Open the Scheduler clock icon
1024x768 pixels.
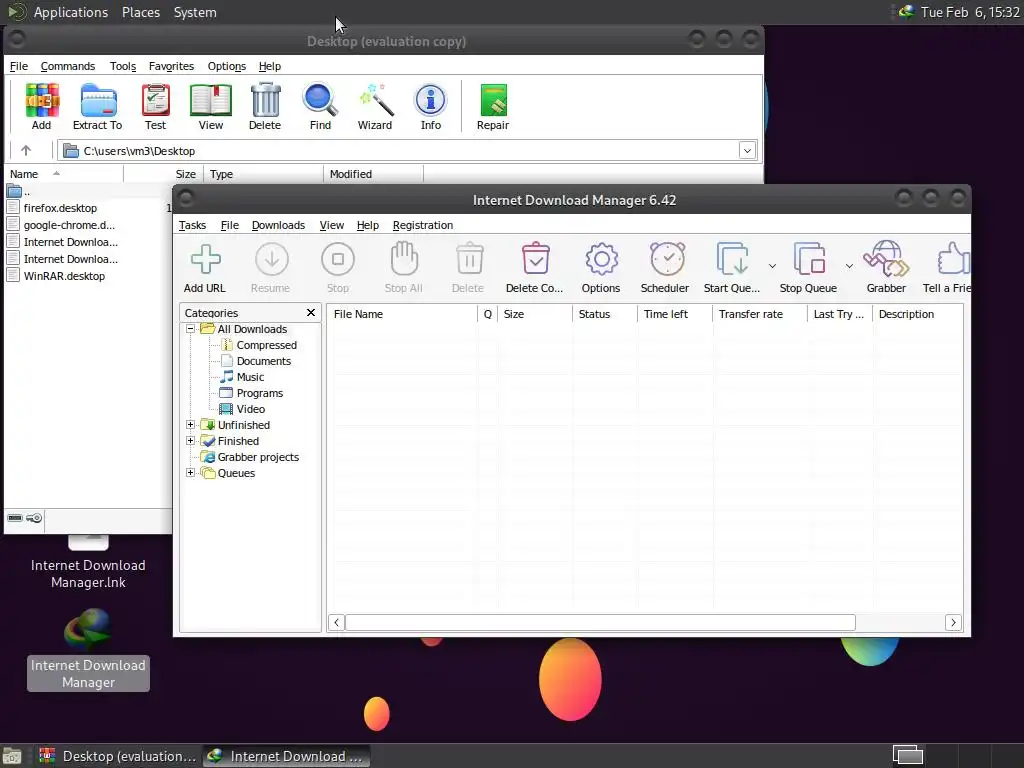tap(667, 260)
